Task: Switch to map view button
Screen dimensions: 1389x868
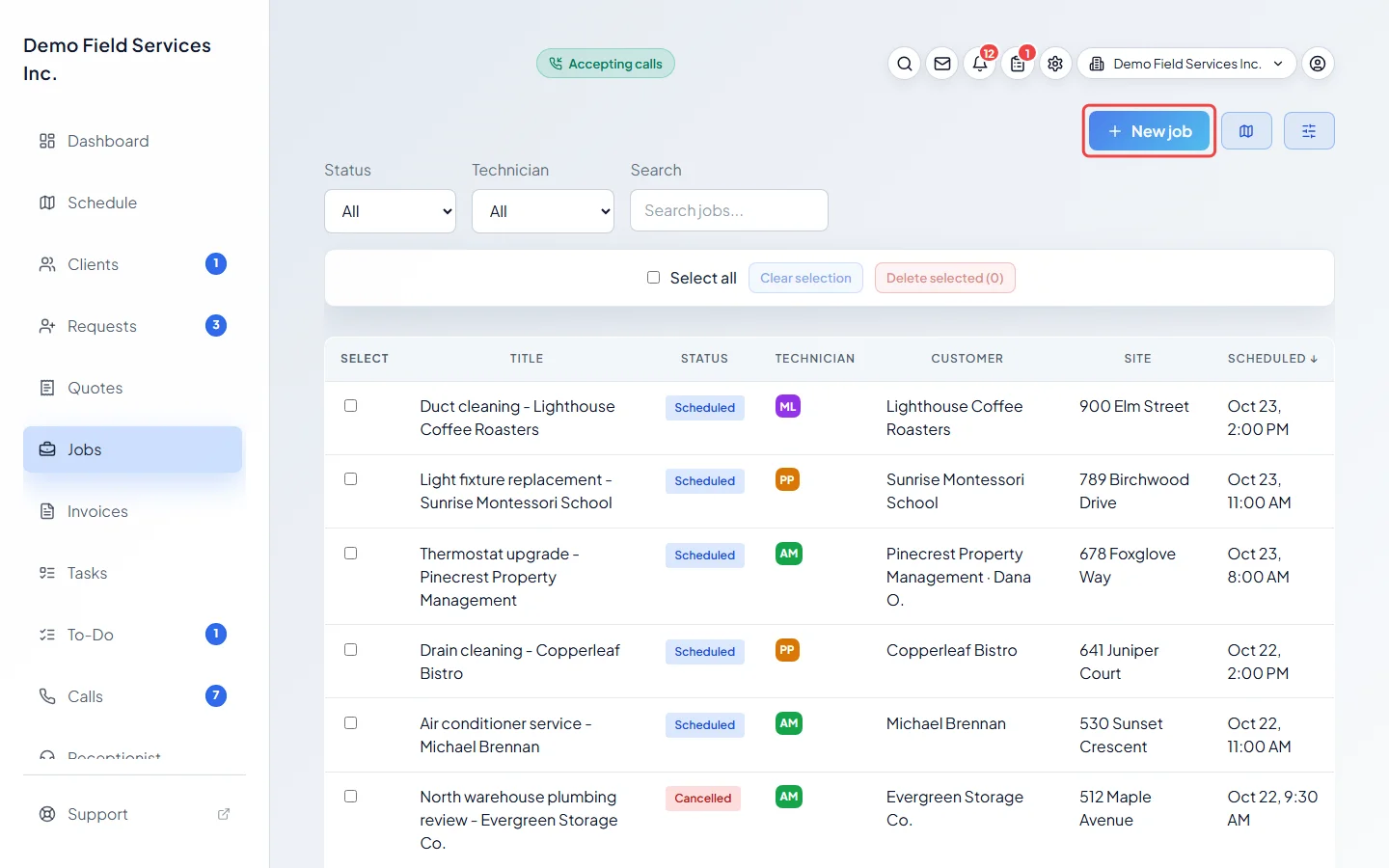Action: 1246,131
